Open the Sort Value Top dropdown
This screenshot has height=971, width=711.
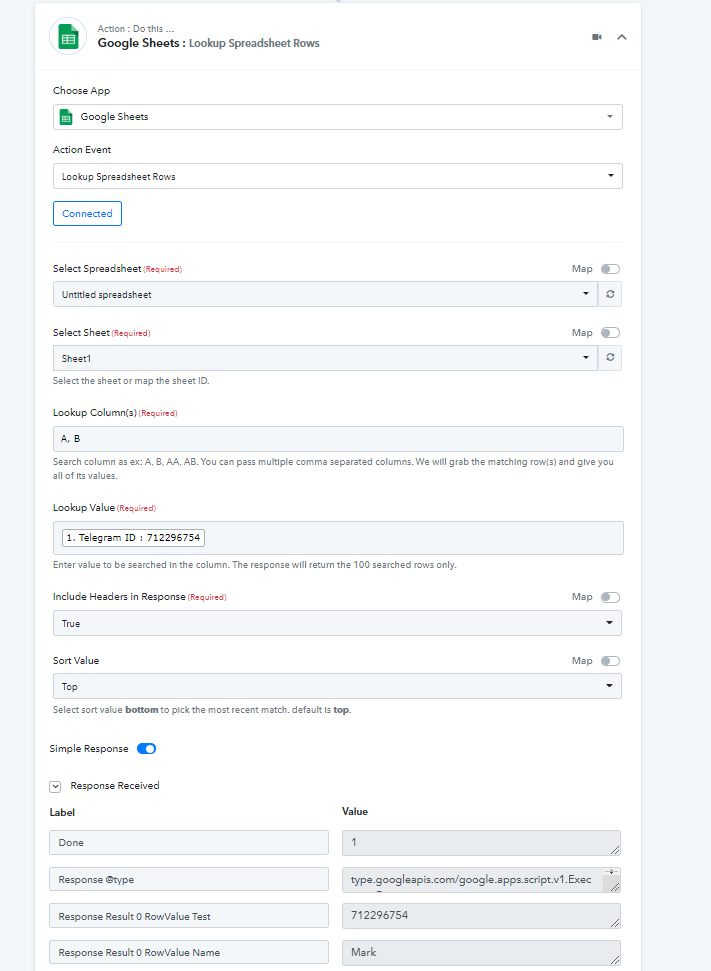338,686
